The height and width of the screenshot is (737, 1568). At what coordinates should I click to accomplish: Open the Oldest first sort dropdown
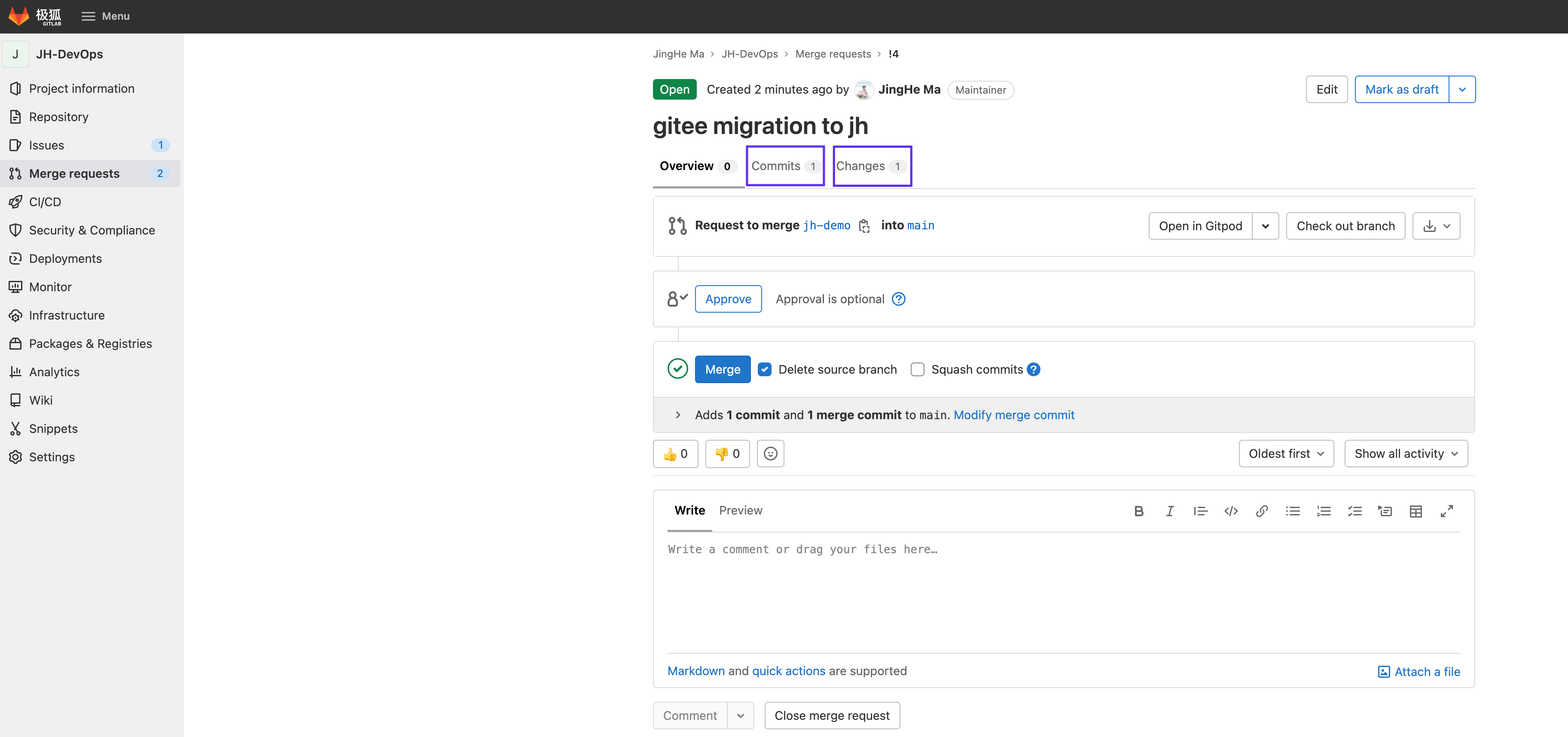tap(1286, 454)
